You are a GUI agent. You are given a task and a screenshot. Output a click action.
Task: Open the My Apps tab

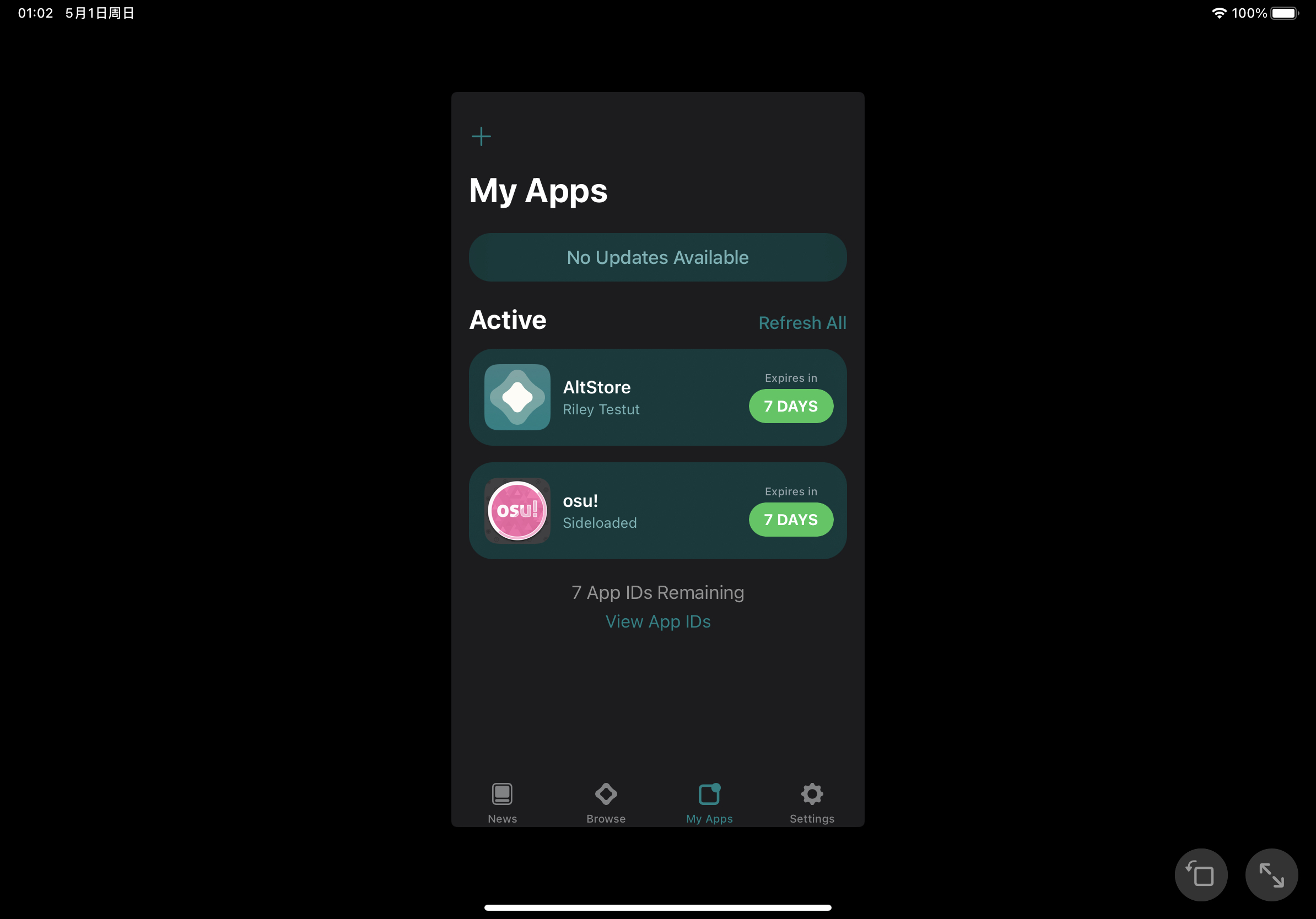[709, 802]
